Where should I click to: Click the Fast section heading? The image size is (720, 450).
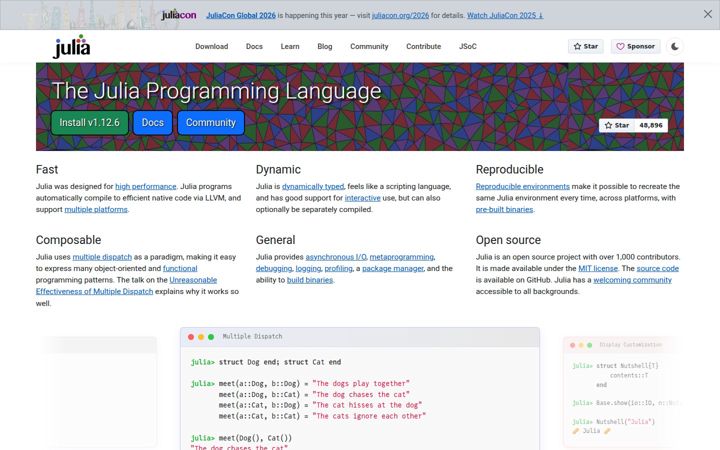[47, 169]
